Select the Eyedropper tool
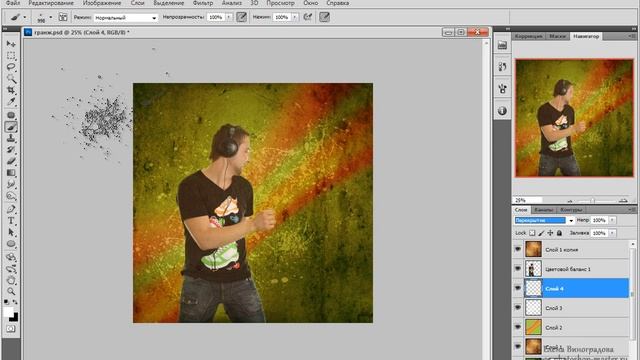Screen dimensions: 640x360 [11, 101]
